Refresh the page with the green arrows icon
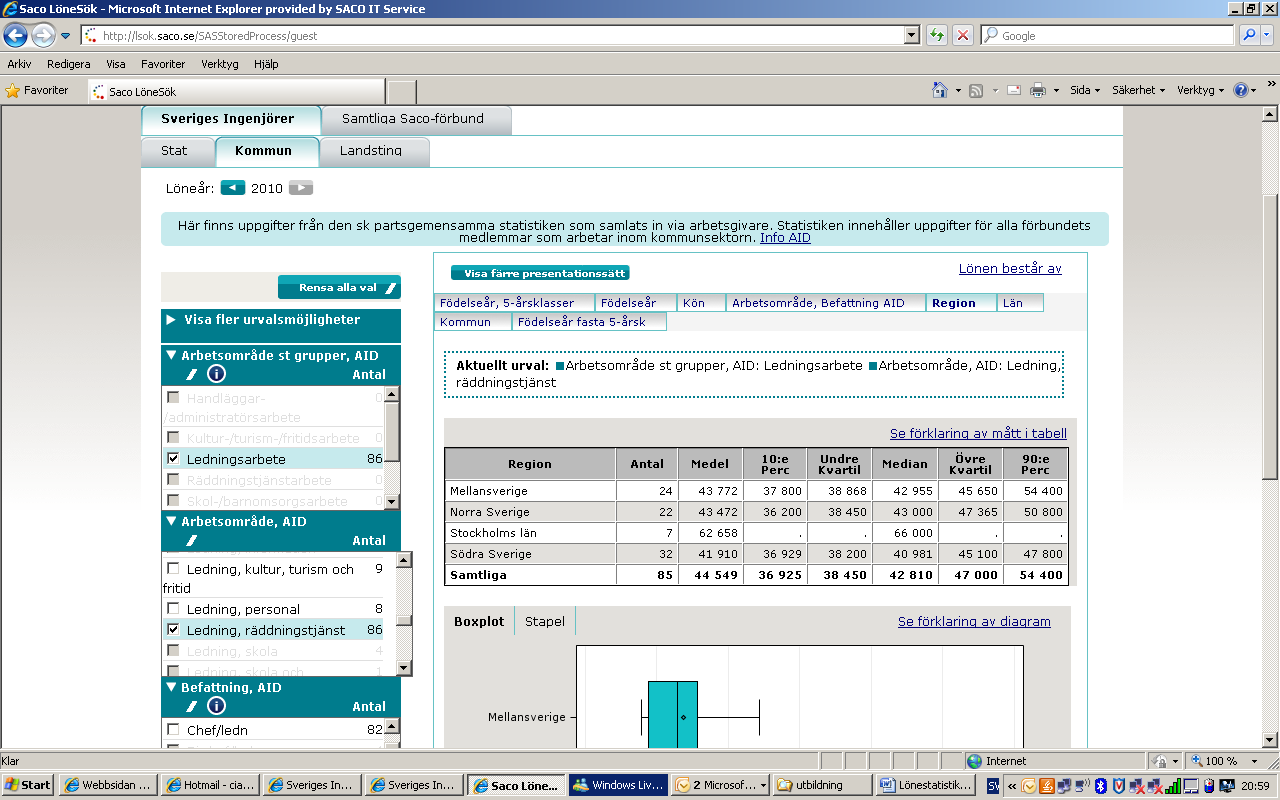Viewport: 1280px width, 800px height. pyautogui.click(x=937, y=35)
